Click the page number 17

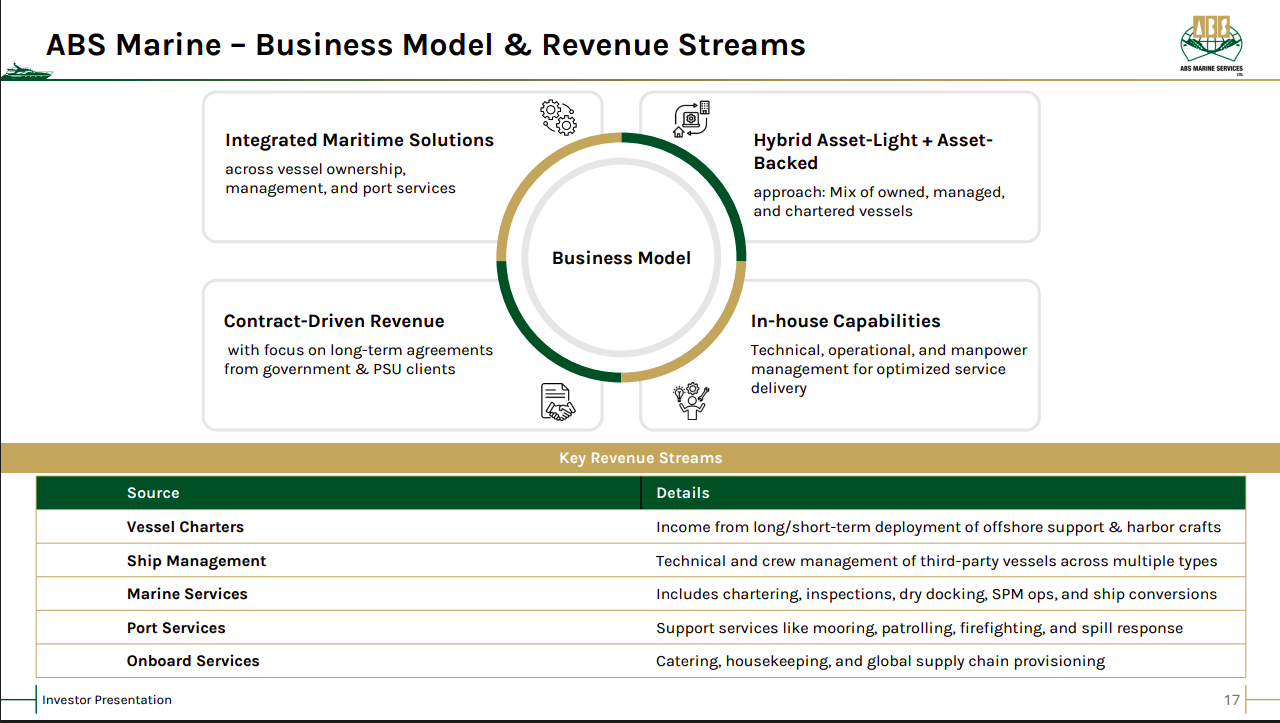click(x=1232, y=700)
